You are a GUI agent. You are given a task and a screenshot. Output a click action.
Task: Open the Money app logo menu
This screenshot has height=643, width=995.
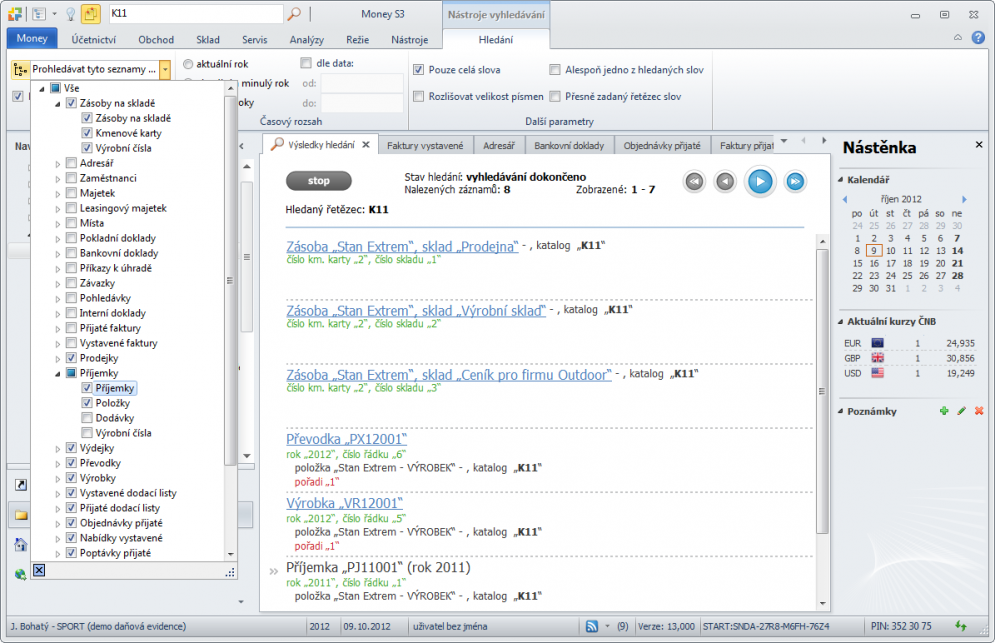coord(15,13)
